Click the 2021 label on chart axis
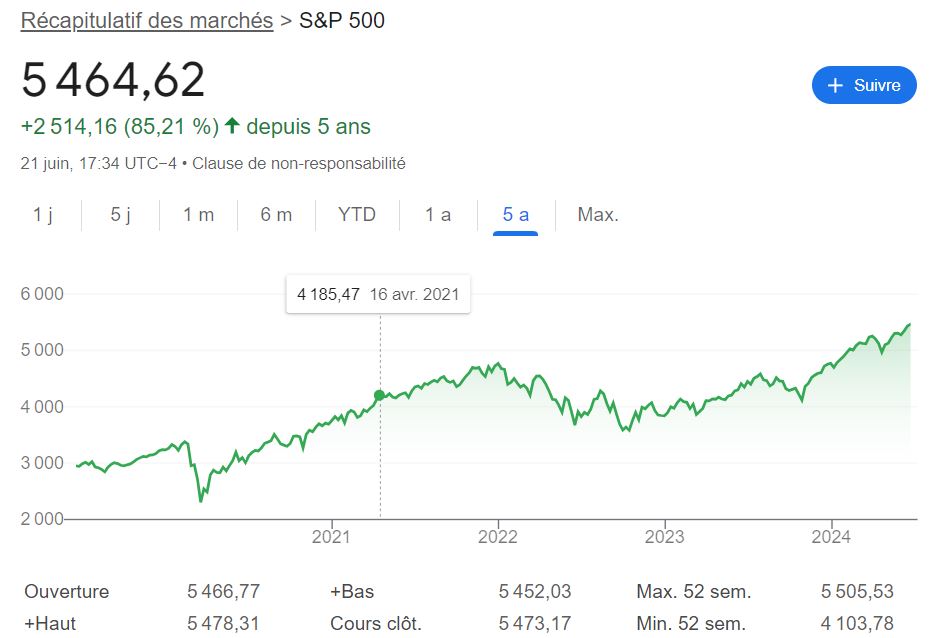The height and width of the screenshot is (638, 950). [331, 537]
